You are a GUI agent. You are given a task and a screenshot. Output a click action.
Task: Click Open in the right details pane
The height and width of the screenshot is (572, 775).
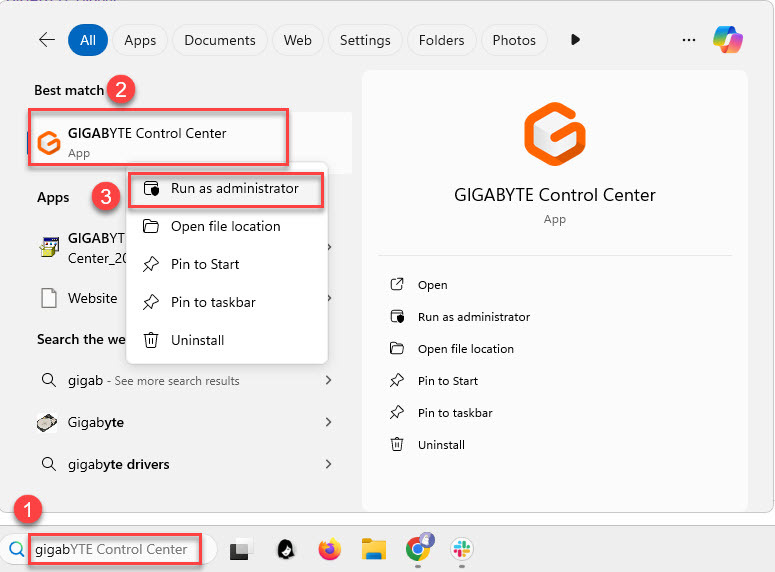(x=432, y=285)
